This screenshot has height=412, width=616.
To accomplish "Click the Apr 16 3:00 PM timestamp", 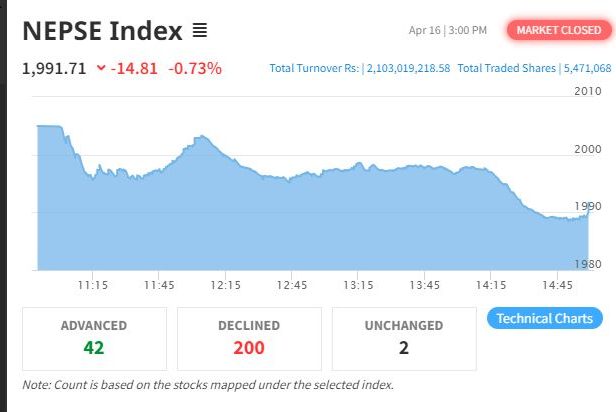I will pyautogui.click(x=447, y=30).
